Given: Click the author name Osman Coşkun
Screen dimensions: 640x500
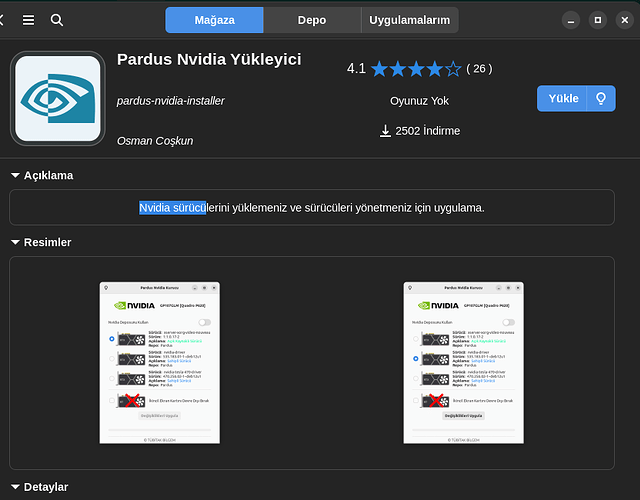Looking at the screenshot, I should [x=155, y=141].
